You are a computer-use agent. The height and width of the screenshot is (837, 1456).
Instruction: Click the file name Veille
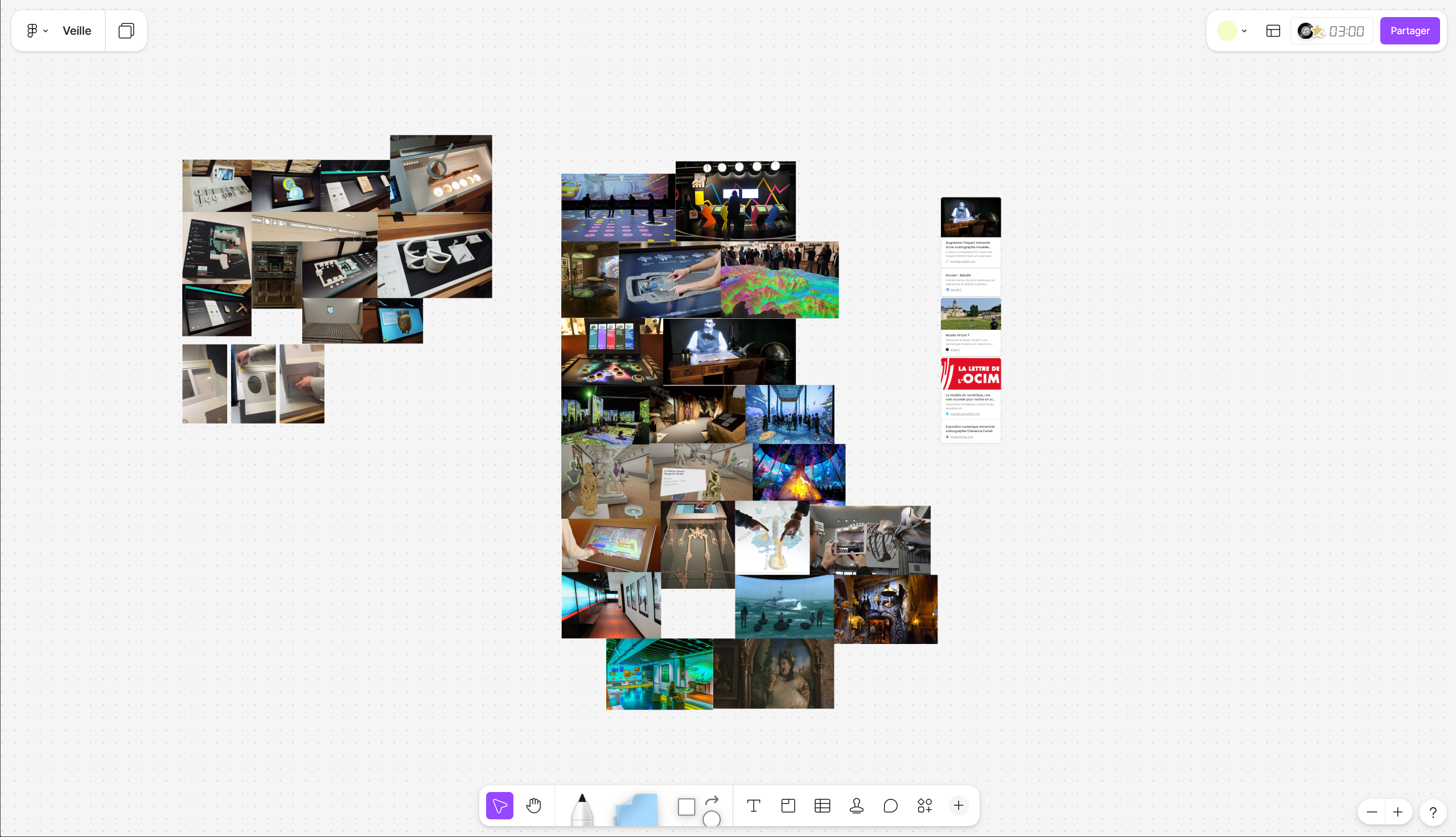(76, 31)
